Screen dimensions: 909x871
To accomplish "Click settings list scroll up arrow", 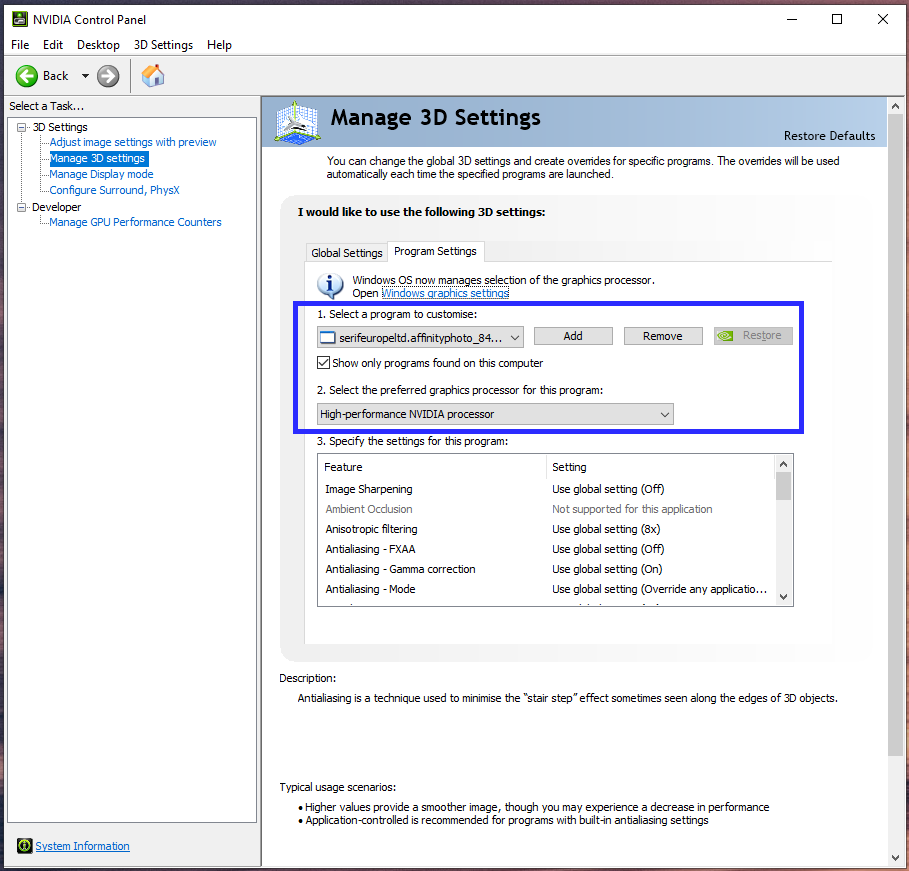I will tap(783, 464).
